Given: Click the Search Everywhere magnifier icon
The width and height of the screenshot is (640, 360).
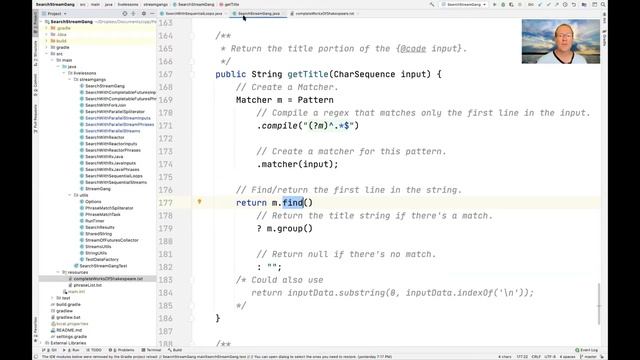Looking at the screenshot, I should (x=603, y=4).
